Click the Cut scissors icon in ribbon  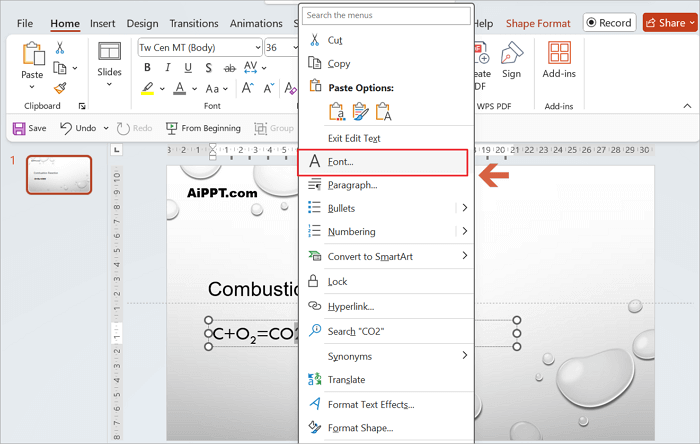pyautogui.click(x=60, y=47)
